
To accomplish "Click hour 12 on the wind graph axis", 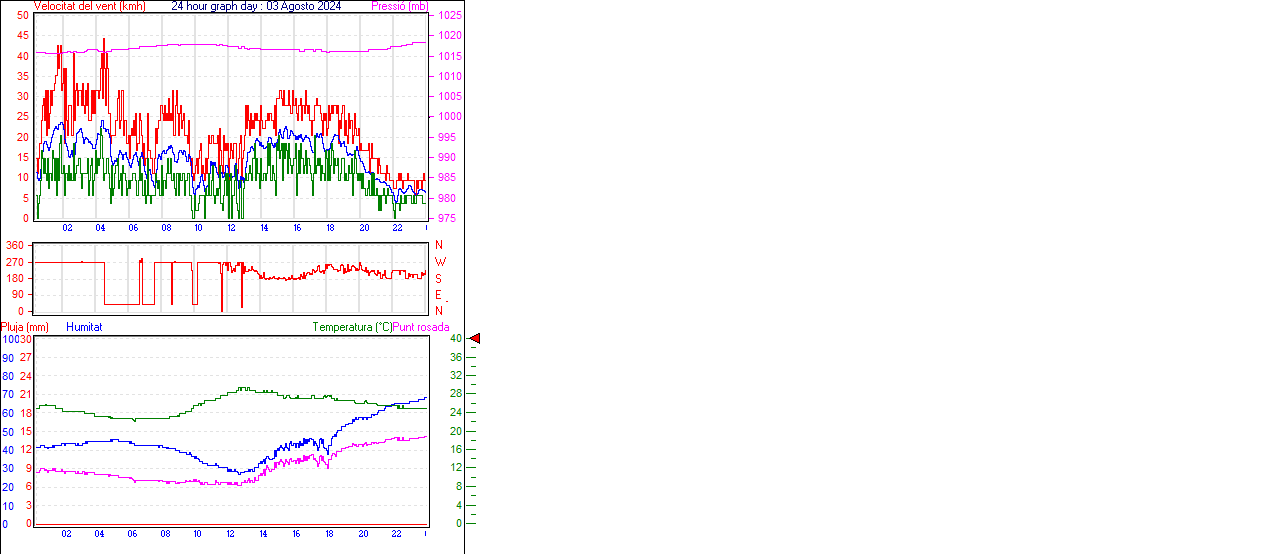I will [232, 228].
